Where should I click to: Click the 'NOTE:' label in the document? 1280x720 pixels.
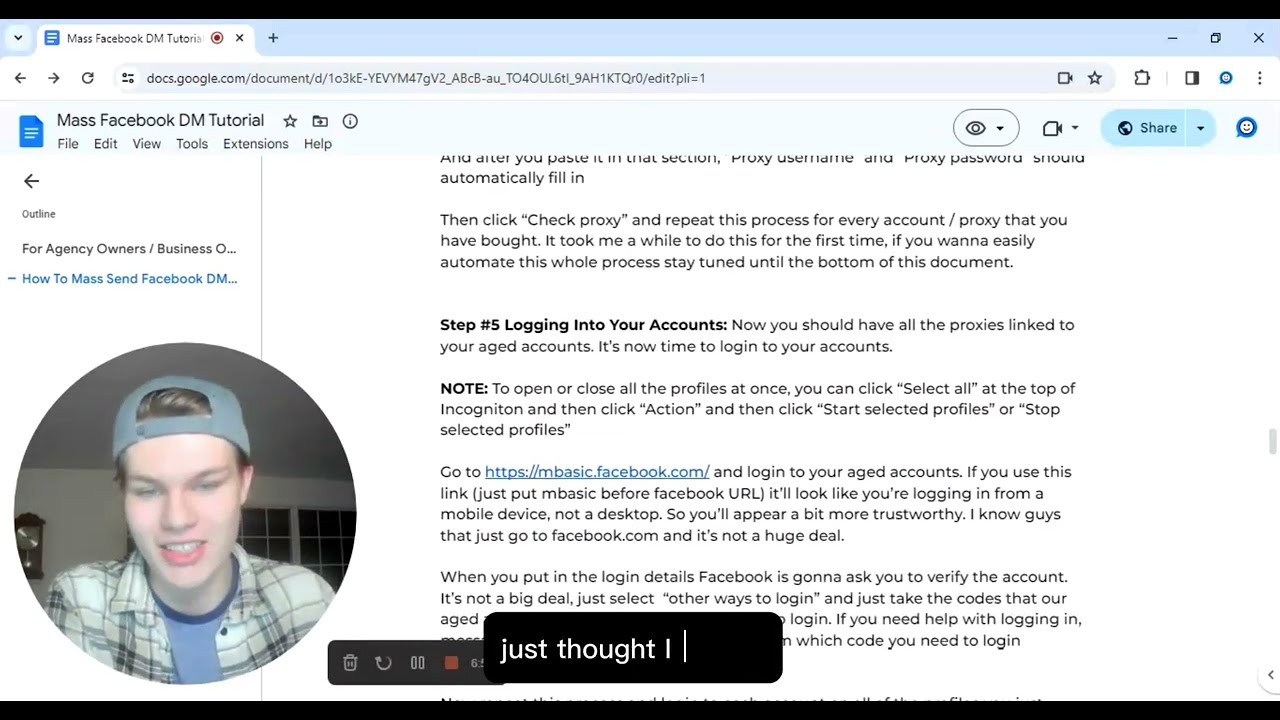click(464, 388)
